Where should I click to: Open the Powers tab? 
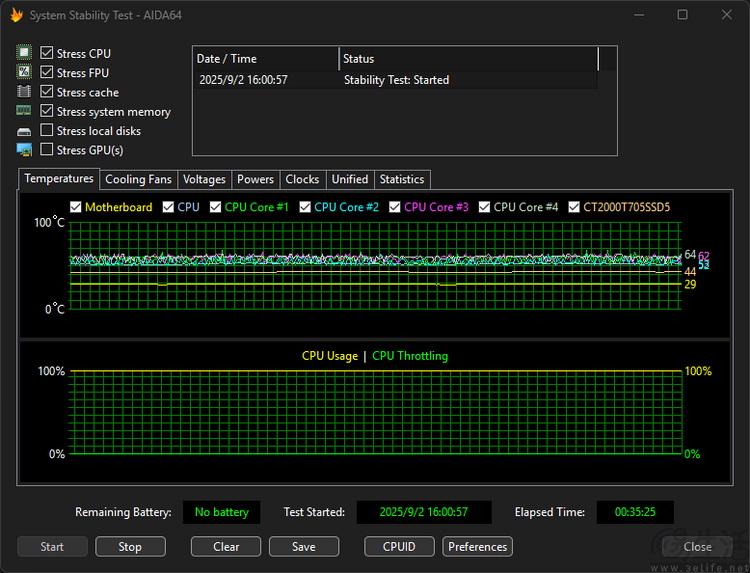click(x=255, y=180)
